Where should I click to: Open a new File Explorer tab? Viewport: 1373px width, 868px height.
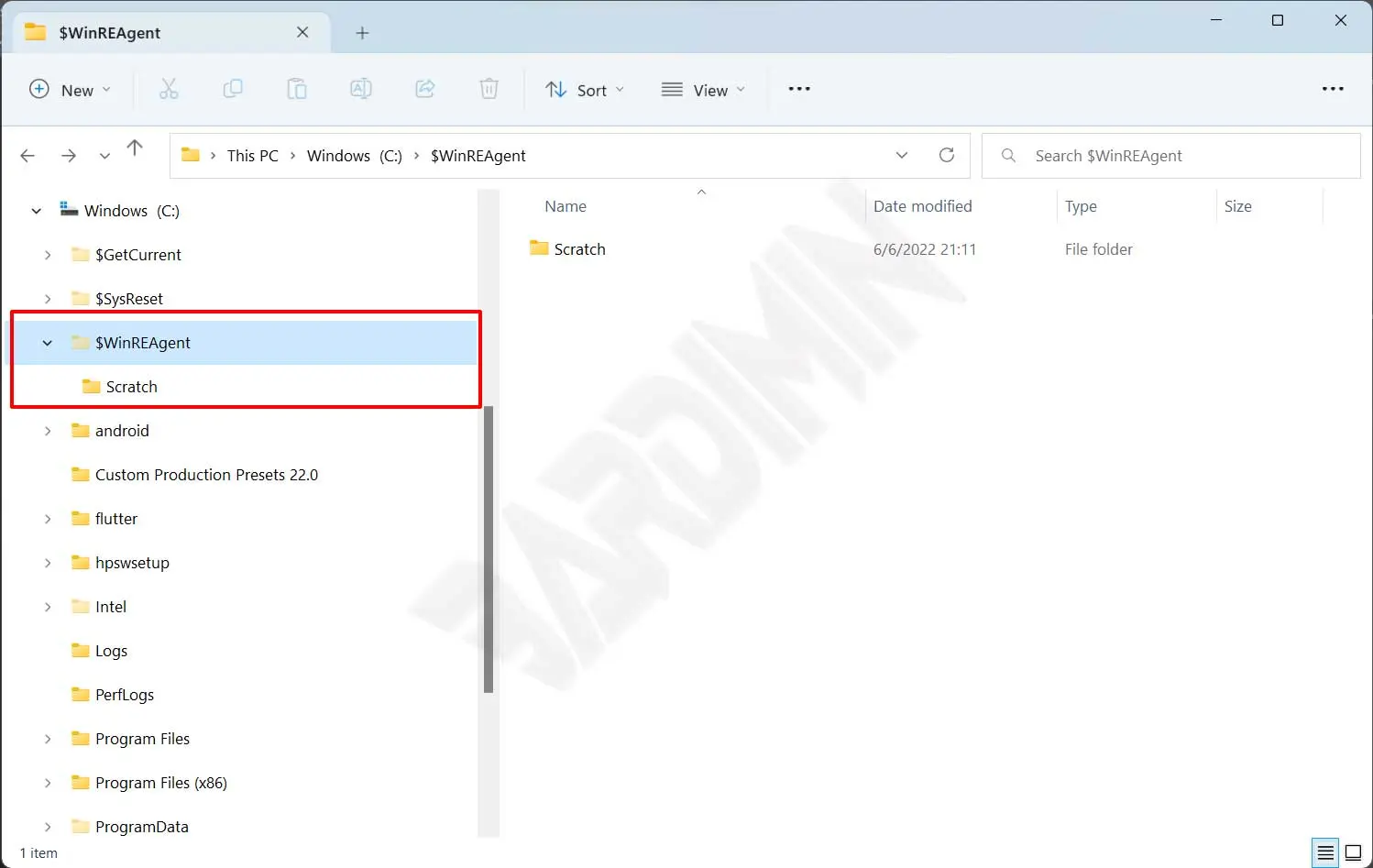point(362,33)
